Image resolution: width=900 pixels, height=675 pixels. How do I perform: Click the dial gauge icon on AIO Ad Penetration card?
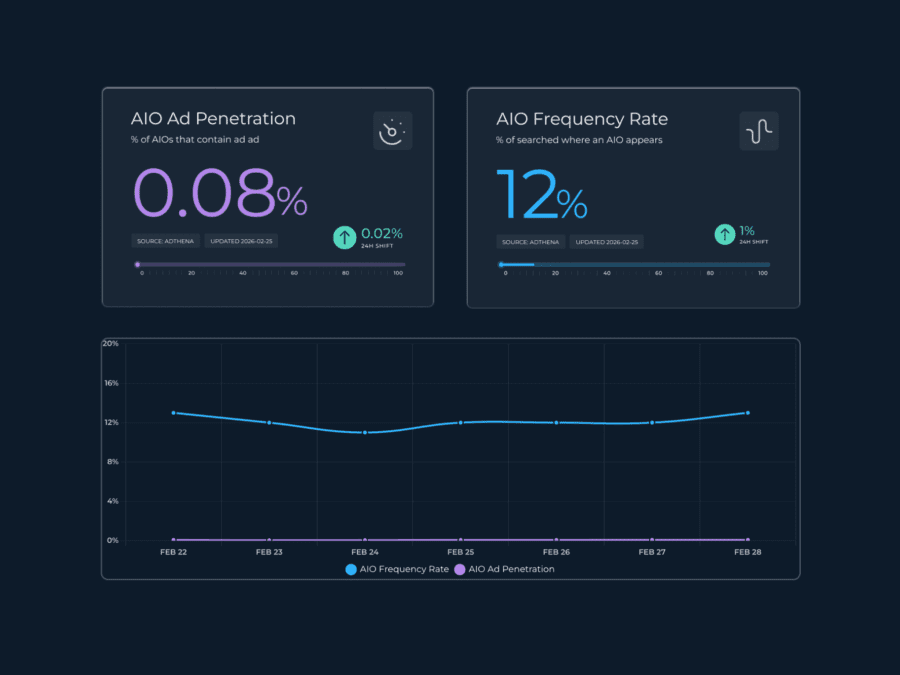[x=392, y=131]
